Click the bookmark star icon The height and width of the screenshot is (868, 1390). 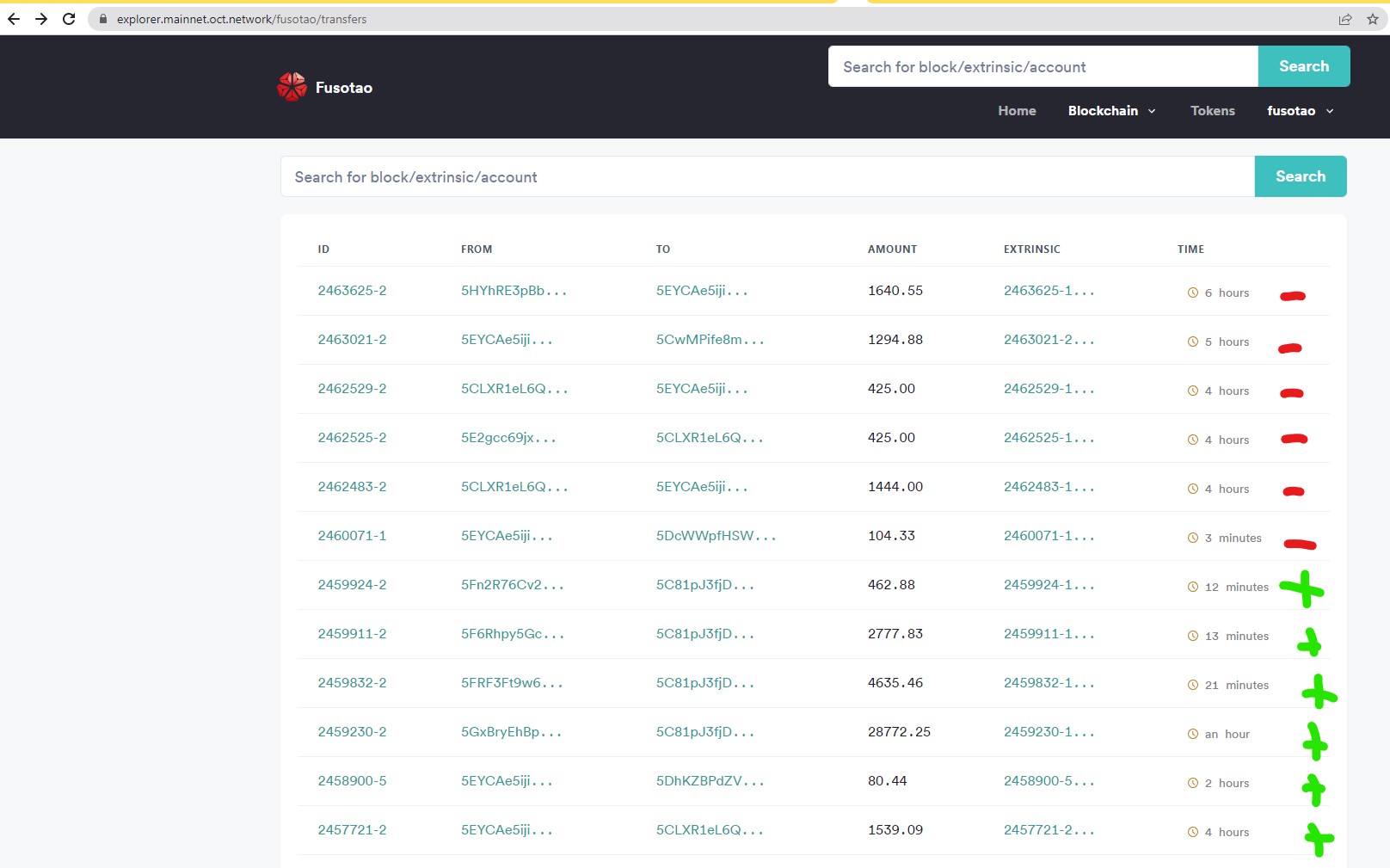pos(1374,18)
